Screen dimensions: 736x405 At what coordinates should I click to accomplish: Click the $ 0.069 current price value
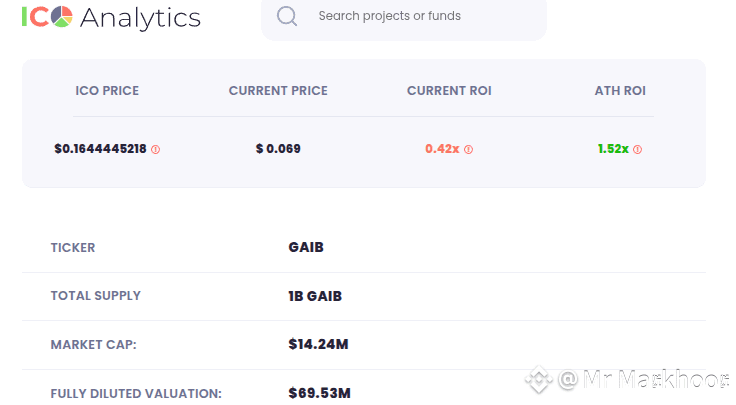point(278,149)
